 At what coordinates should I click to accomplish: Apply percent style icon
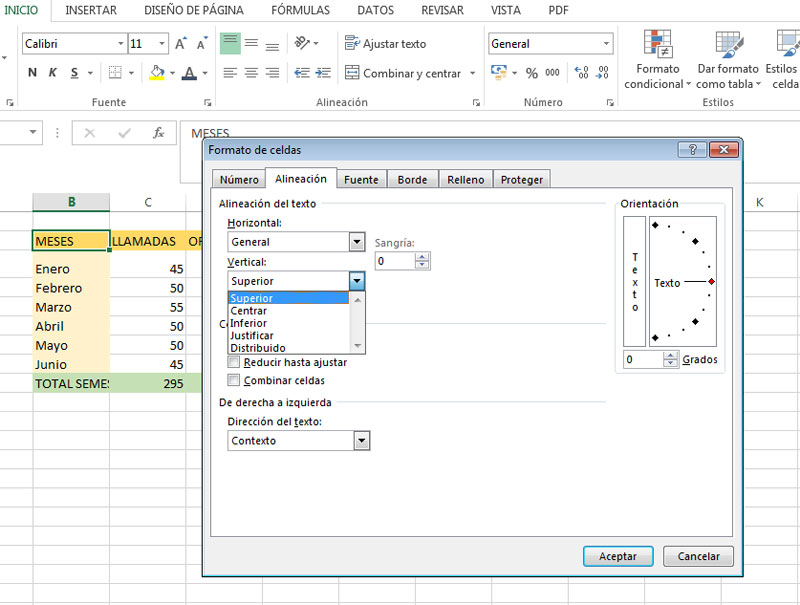coord(532,73)
